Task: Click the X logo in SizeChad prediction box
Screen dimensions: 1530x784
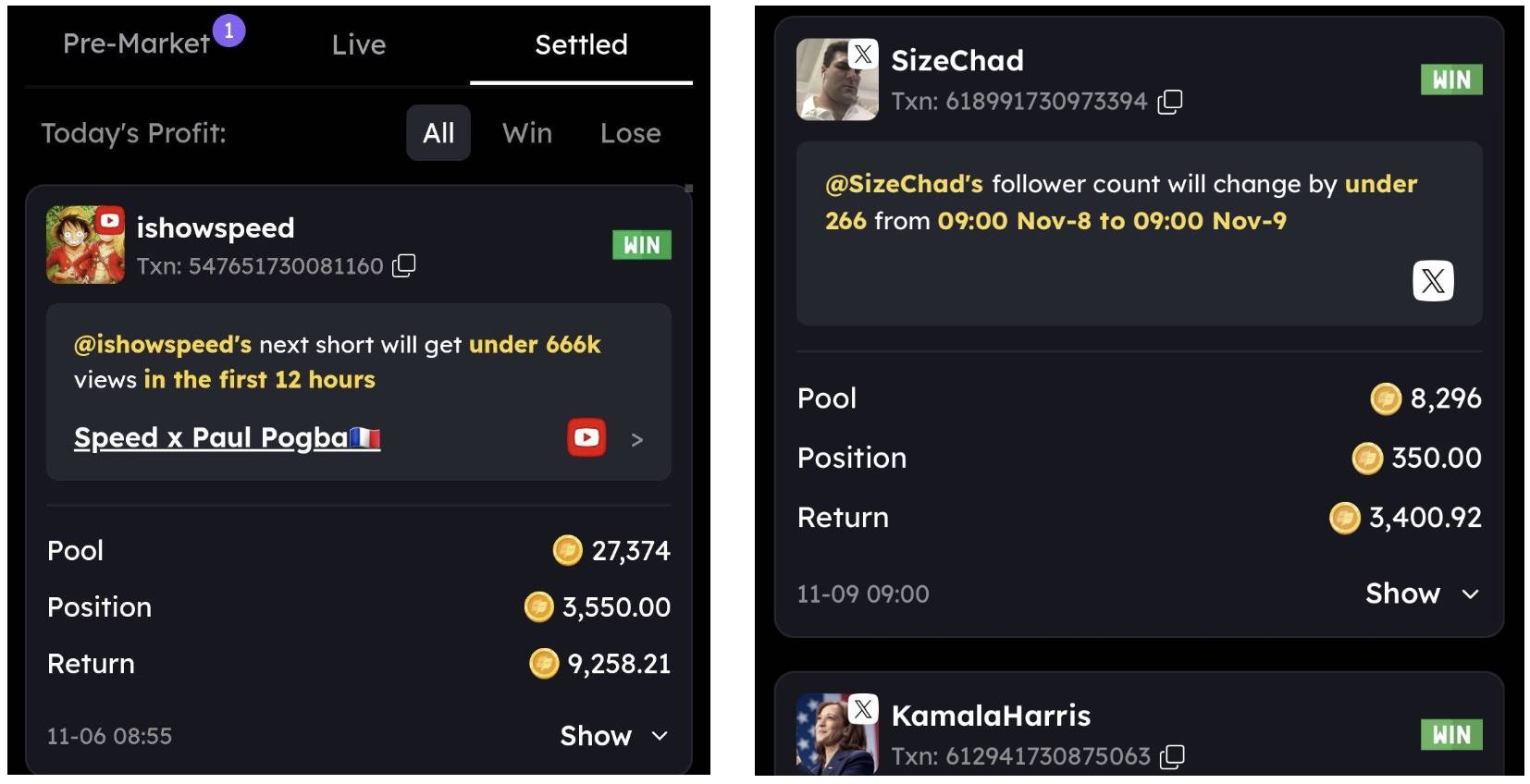Action: 1433,281
